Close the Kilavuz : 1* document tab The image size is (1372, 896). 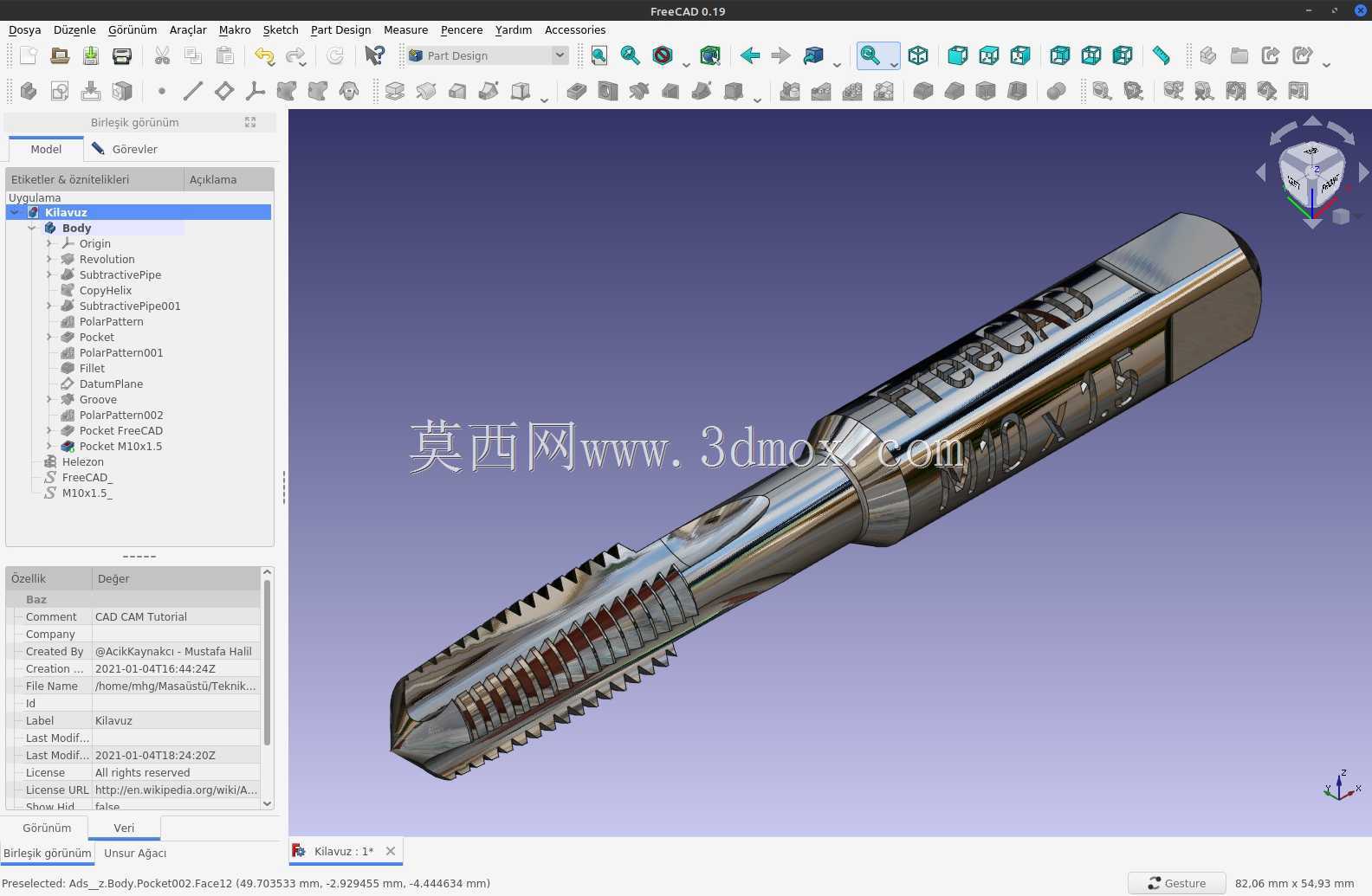tap(391, 851)
